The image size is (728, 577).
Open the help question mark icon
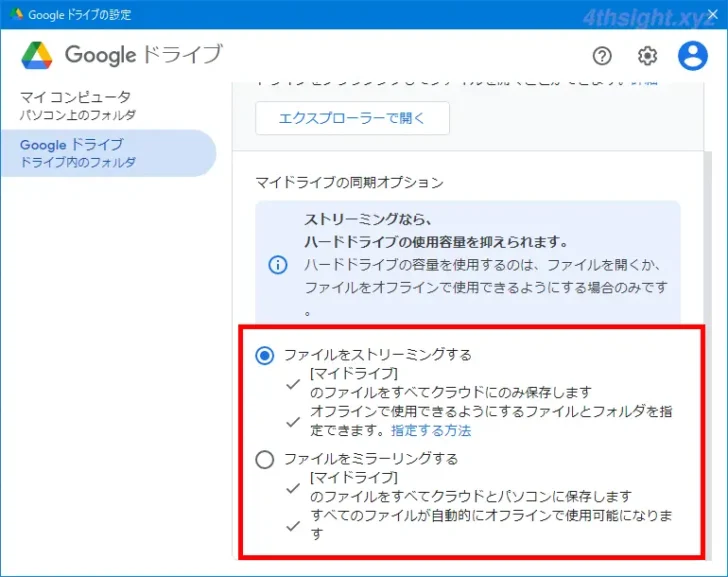click(602, 56)
